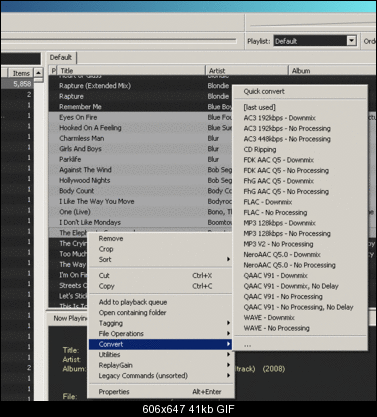Select Remove in the context menu
This screenshot has height=417, width=377.
click(x=160, y=238)
